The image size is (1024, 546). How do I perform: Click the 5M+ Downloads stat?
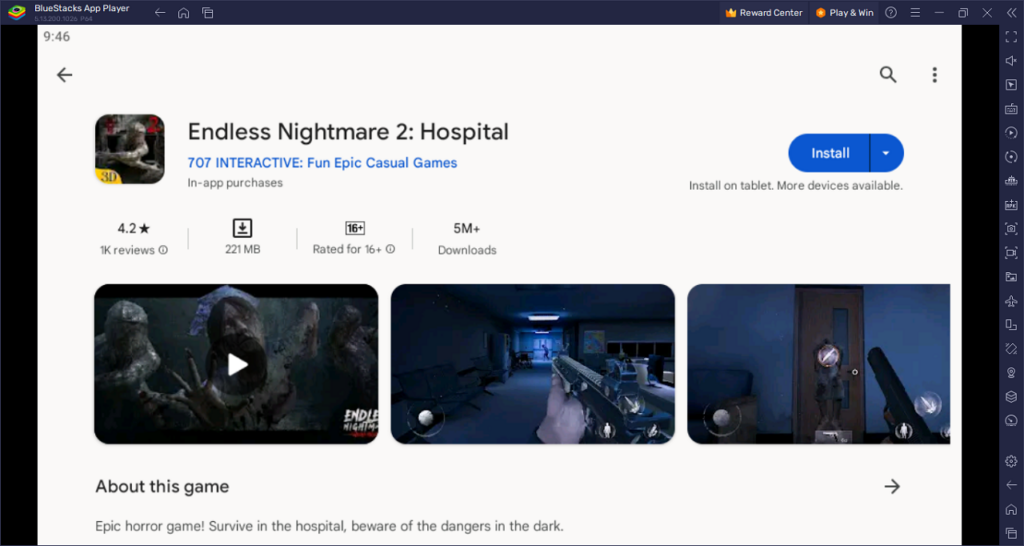pyautogui.click(x=467, y=238)
